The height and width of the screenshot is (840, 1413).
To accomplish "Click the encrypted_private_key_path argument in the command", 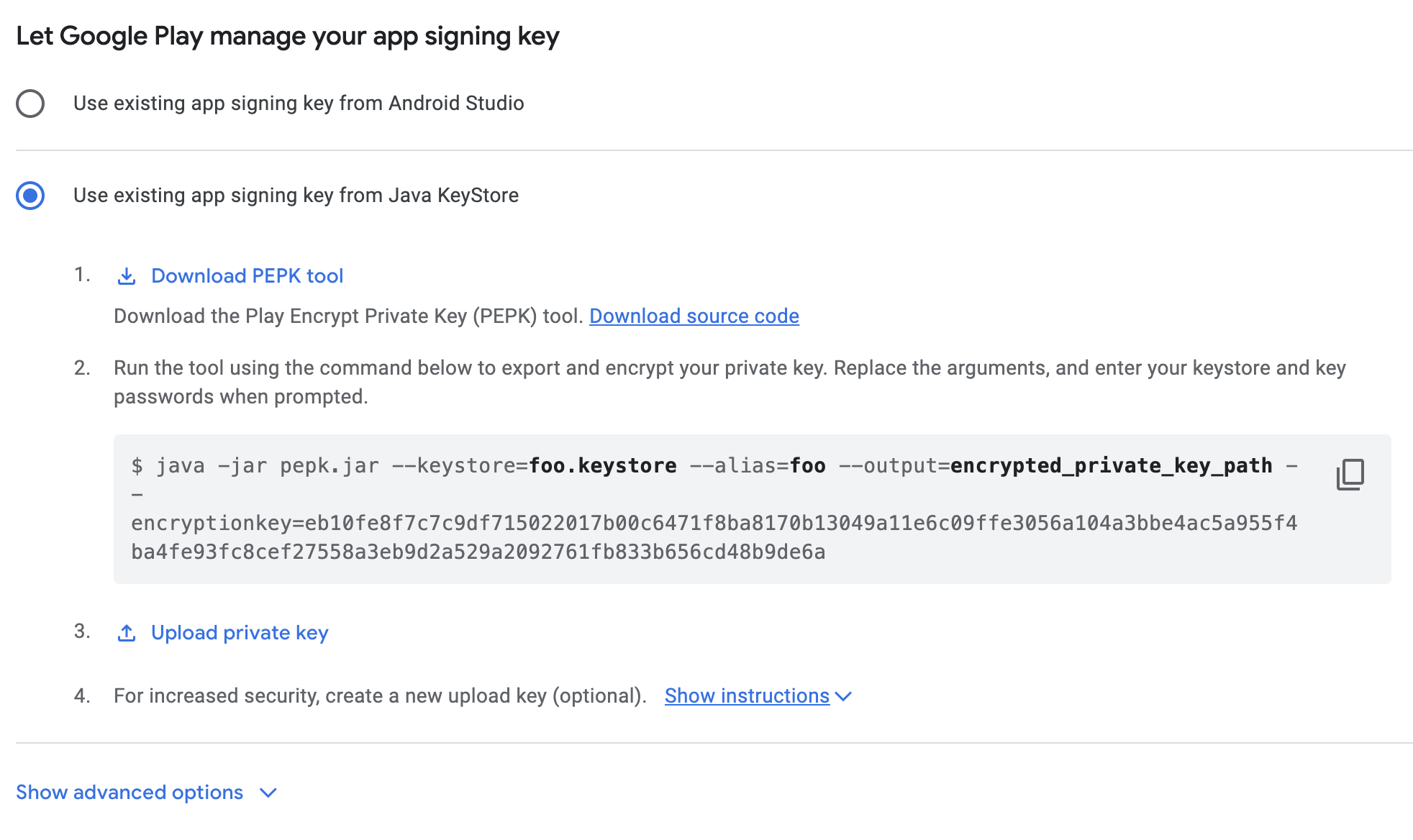I will coord(1111,466).
